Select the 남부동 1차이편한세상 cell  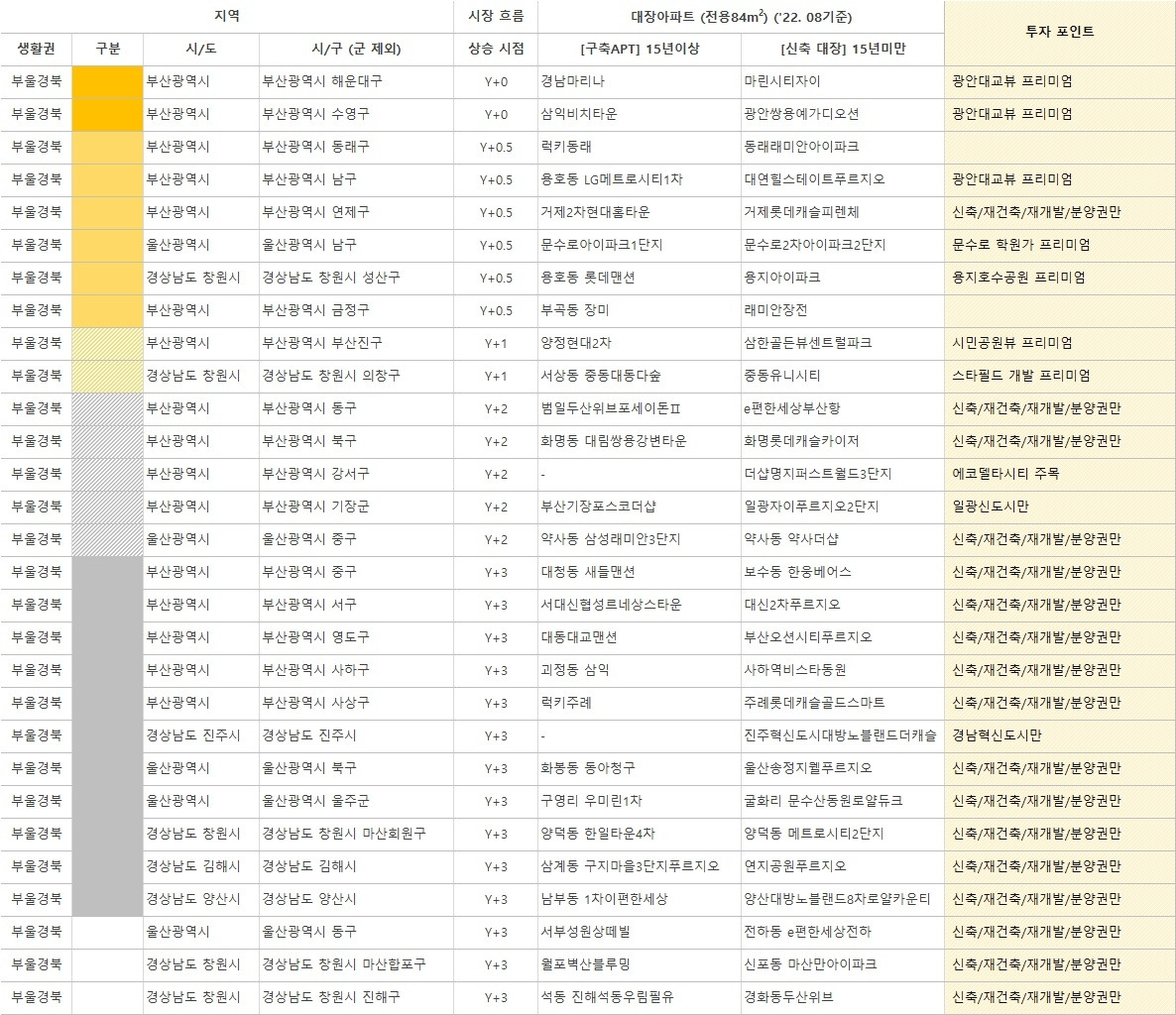639,900
